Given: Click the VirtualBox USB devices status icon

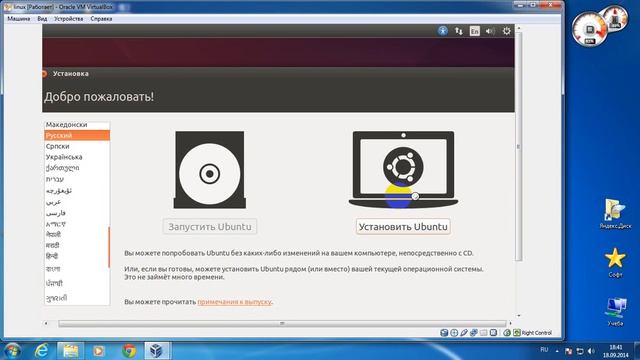Looking at the screenshot, I should click(x=464, y=333).
